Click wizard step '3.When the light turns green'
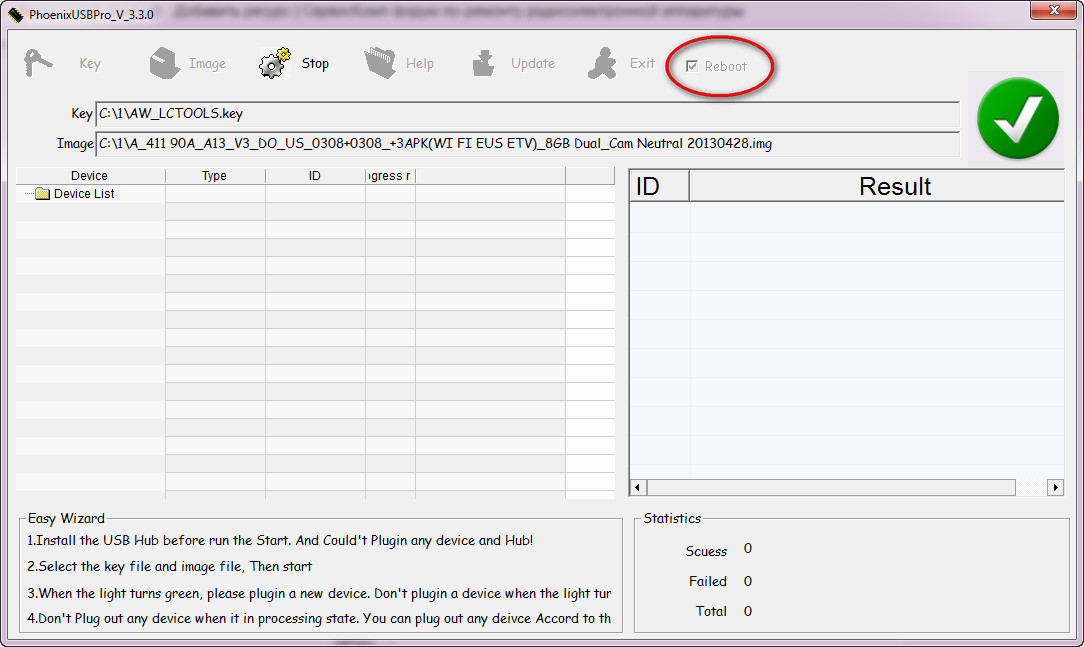Screen dimensions: 1084x647 pos(319,594)
